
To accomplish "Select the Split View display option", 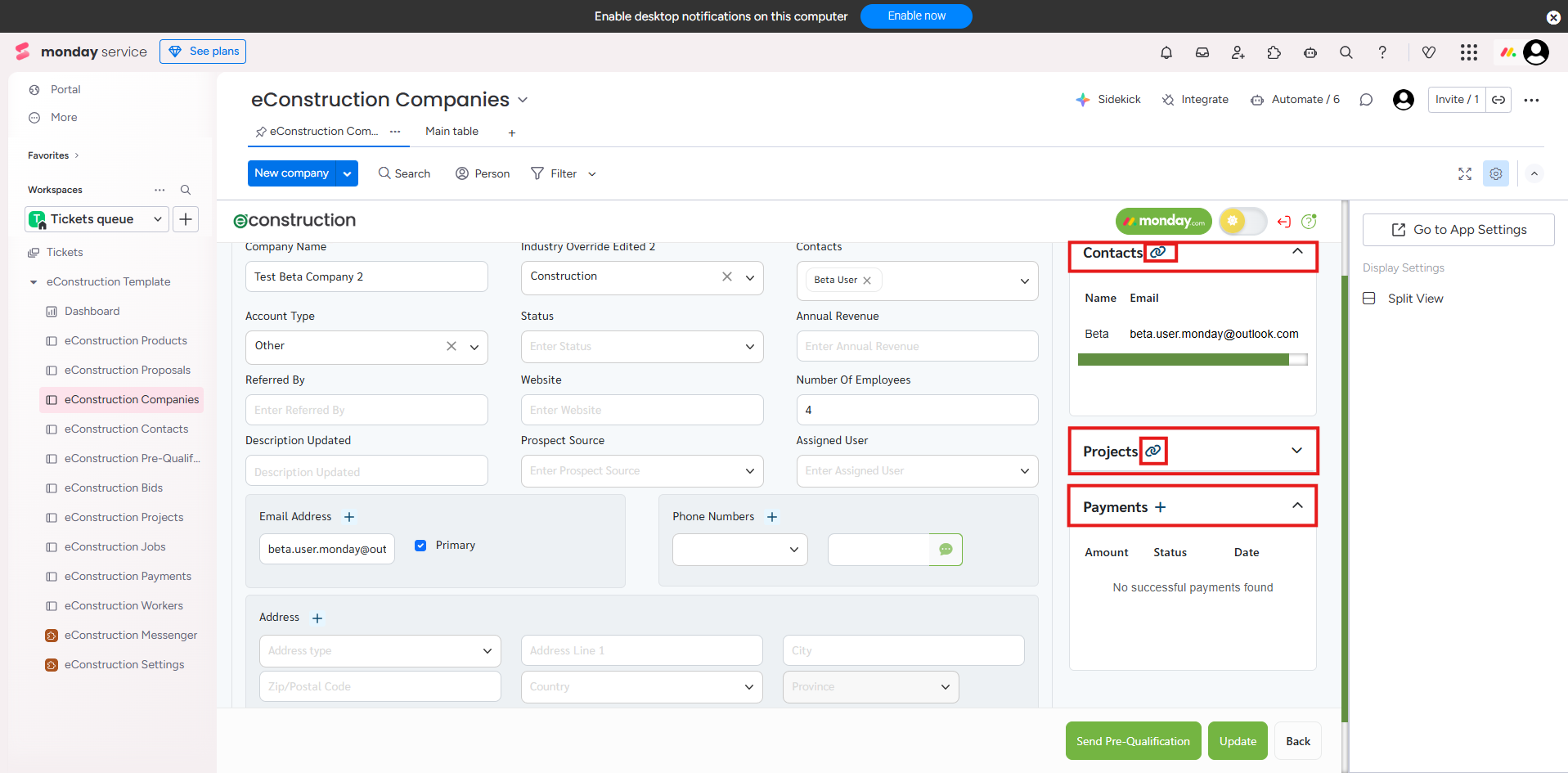I will coord(1414,299).
